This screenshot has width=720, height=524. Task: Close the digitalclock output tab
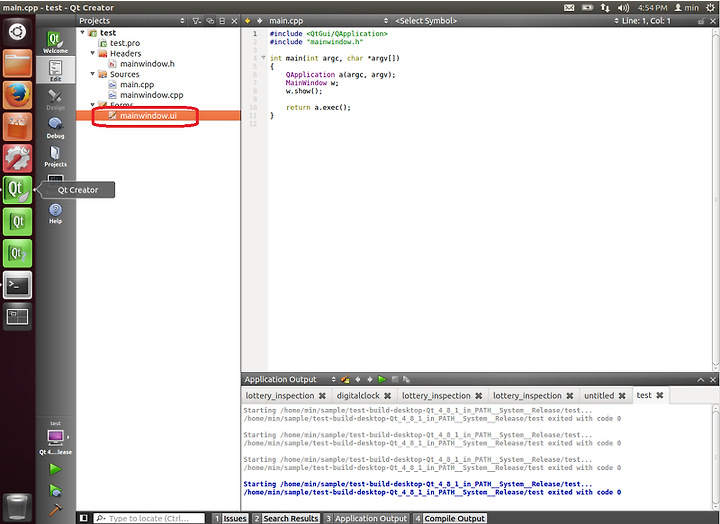(x=388, y=396)
